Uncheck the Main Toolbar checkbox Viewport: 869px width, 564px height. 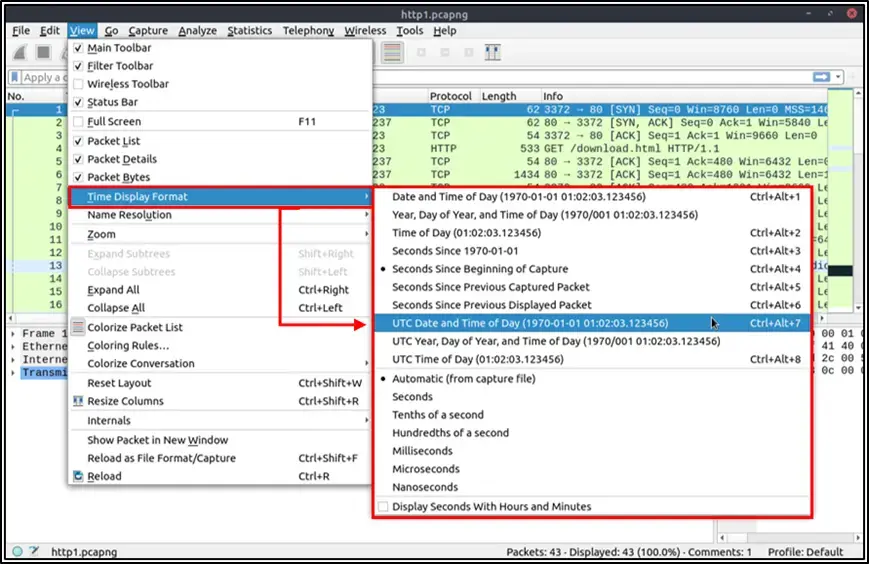pyautogui.click(x=78, y=48)
